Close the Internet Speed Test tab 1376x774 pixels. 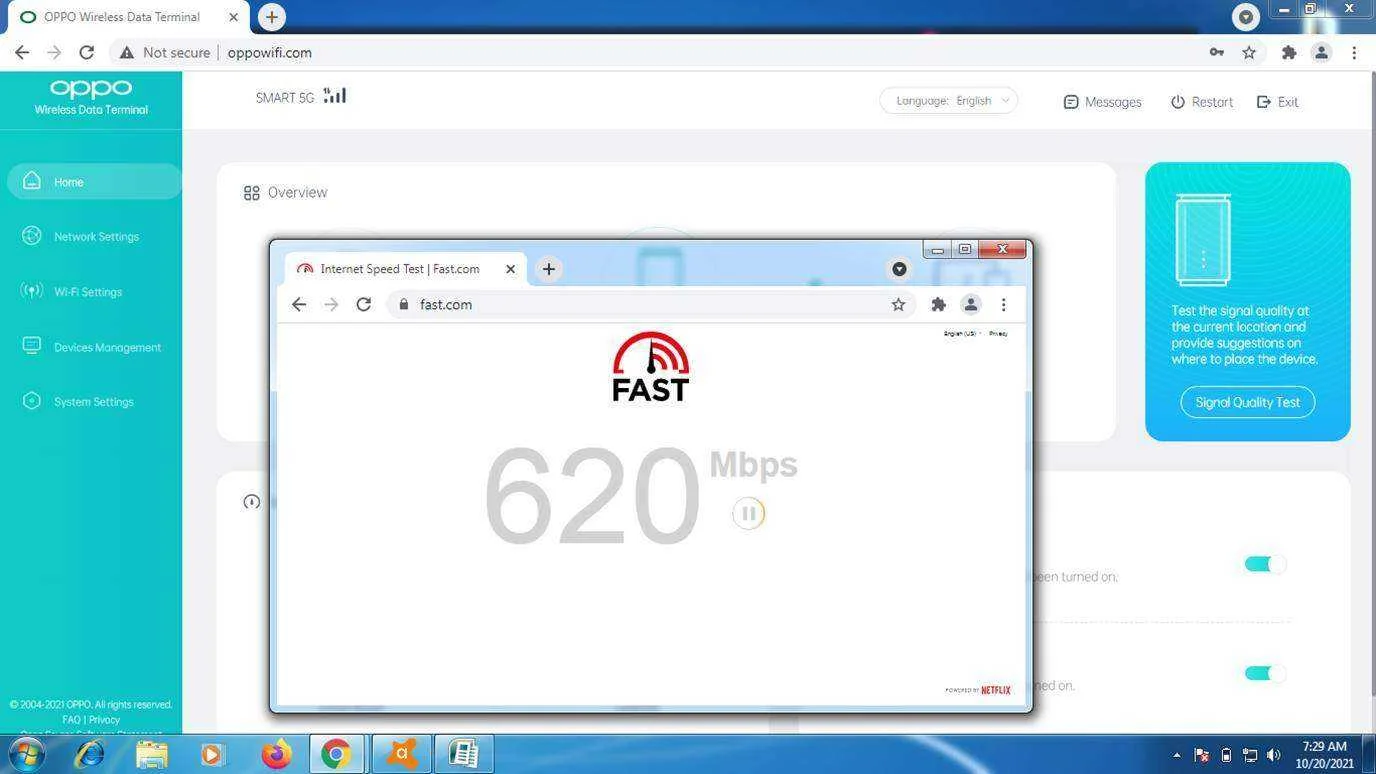(x=510, y=268)
